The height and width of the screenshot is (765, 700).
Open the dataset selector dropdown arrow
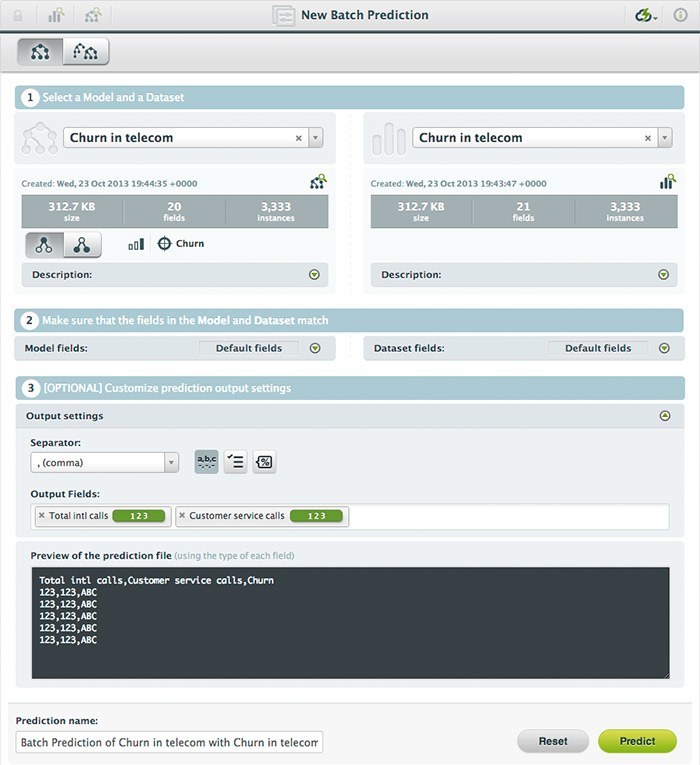[x=664, y=138]
